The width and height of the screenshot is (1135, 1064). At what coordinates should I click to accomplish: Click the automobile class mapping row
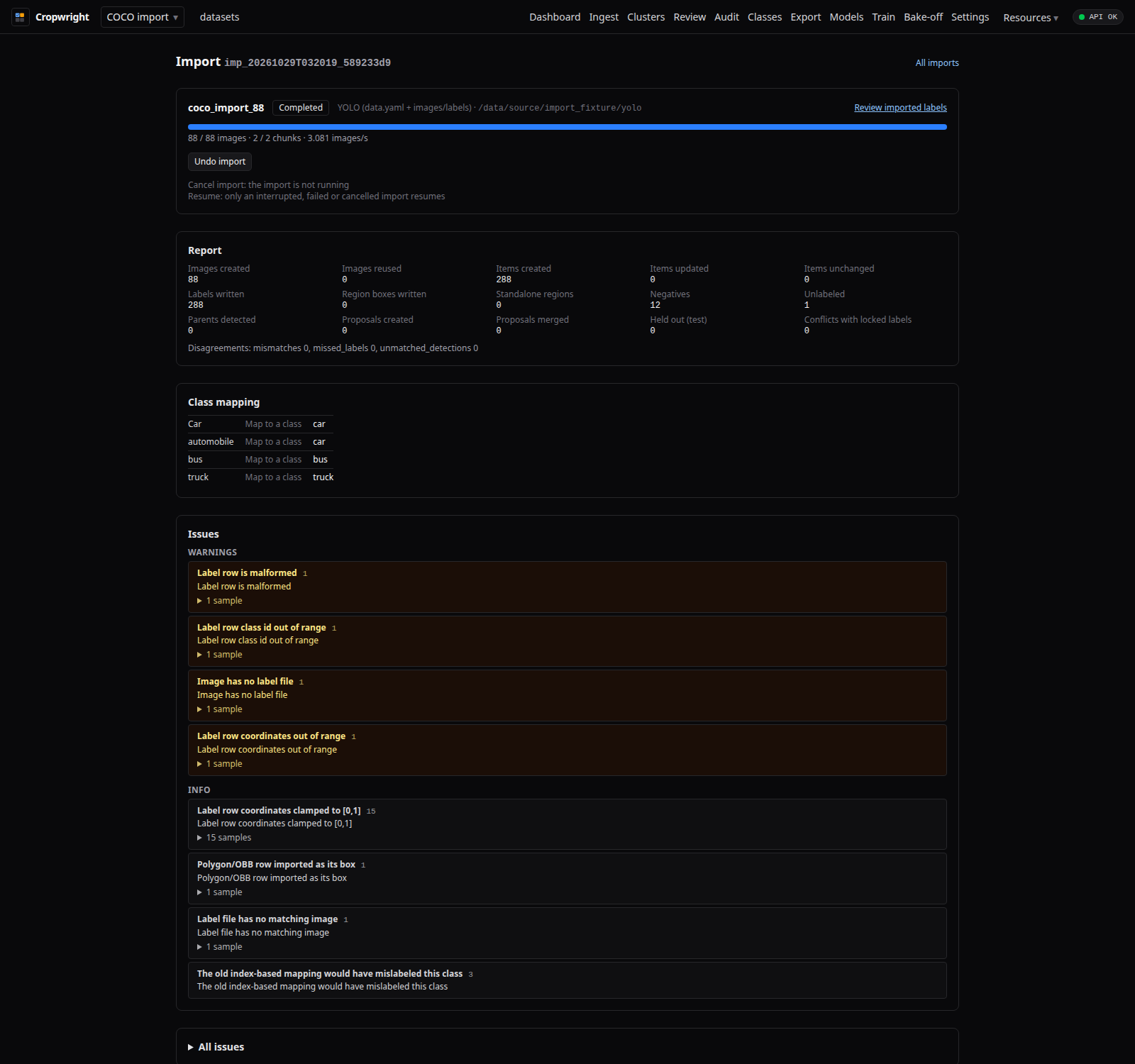pos(260,442)
